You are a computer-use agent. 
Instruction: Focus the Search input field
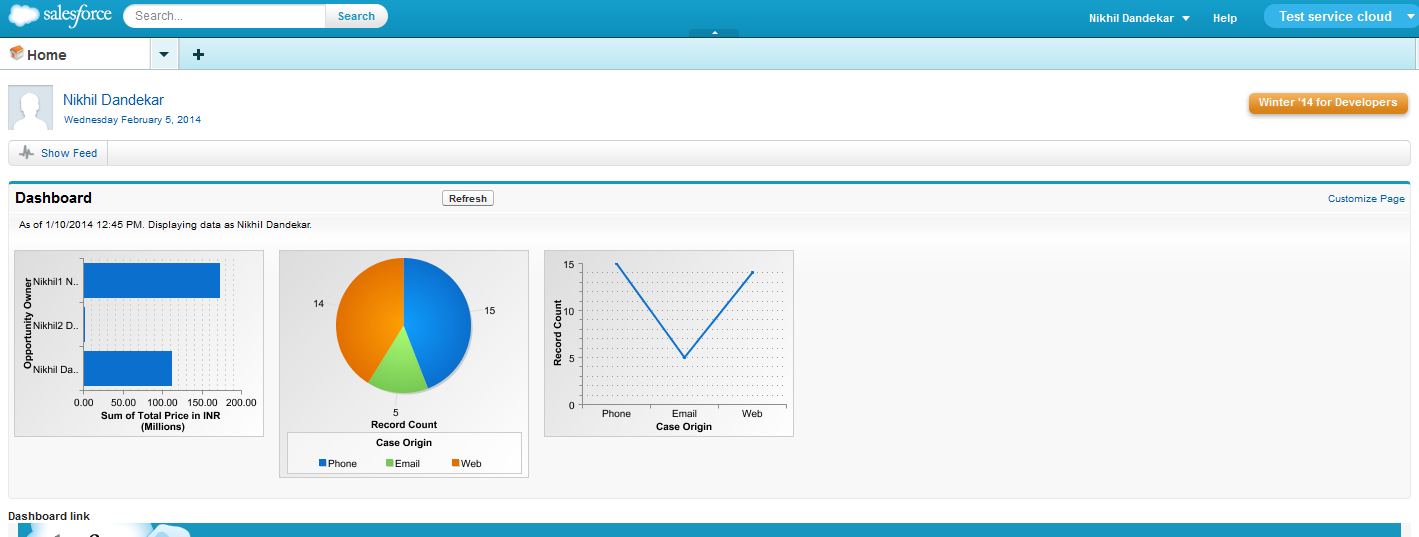[225, 16]
